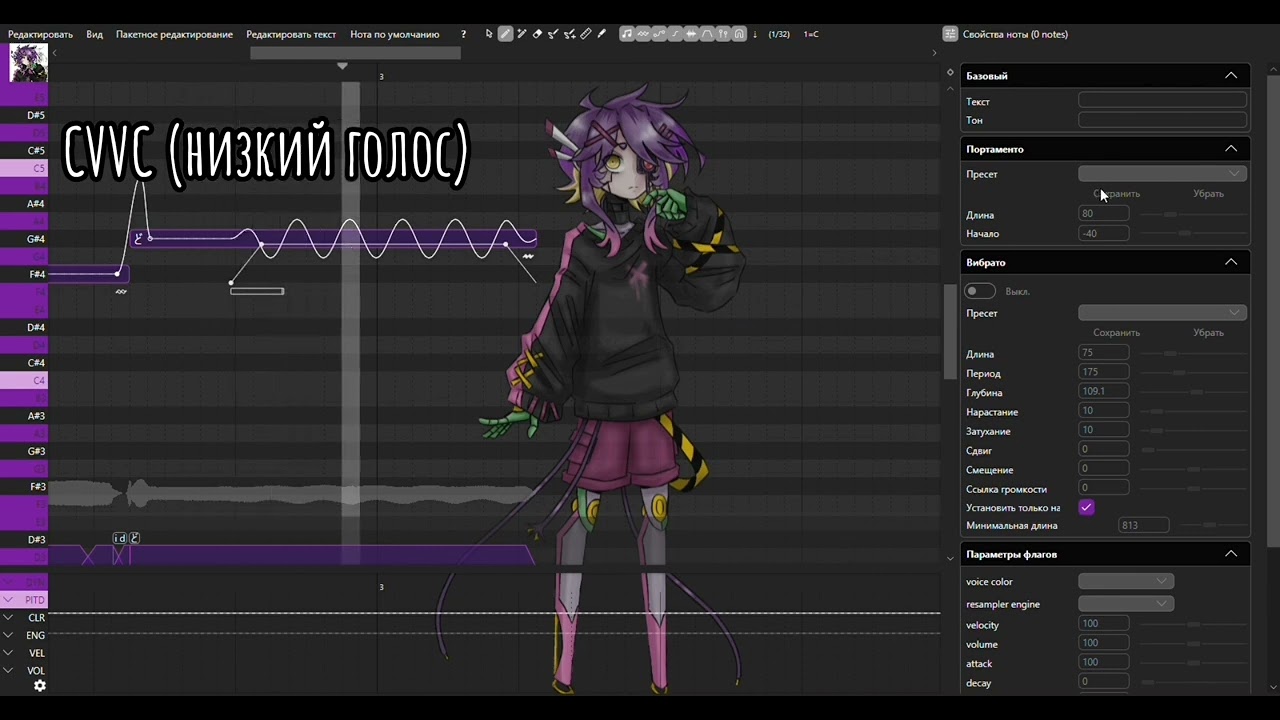Select the knife tool
1280x720 pixels.
pyautogui.click(x=601, y=34)
